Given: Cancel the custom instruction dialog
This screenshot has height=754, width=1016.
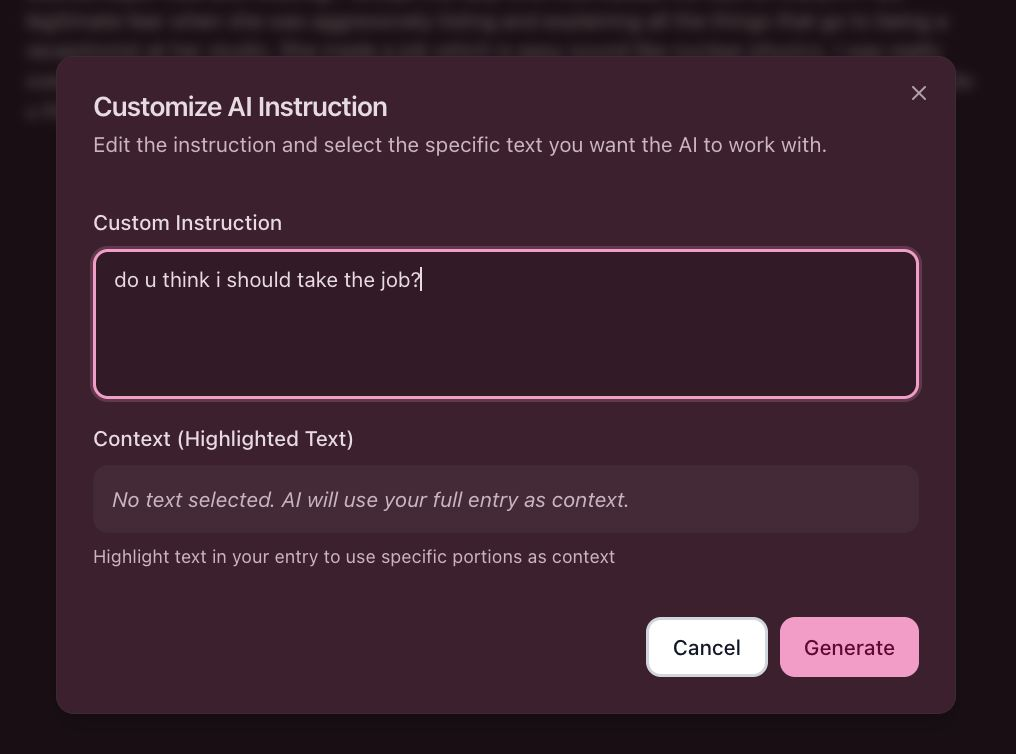Looking at the screenshot, I should [706, 647].
